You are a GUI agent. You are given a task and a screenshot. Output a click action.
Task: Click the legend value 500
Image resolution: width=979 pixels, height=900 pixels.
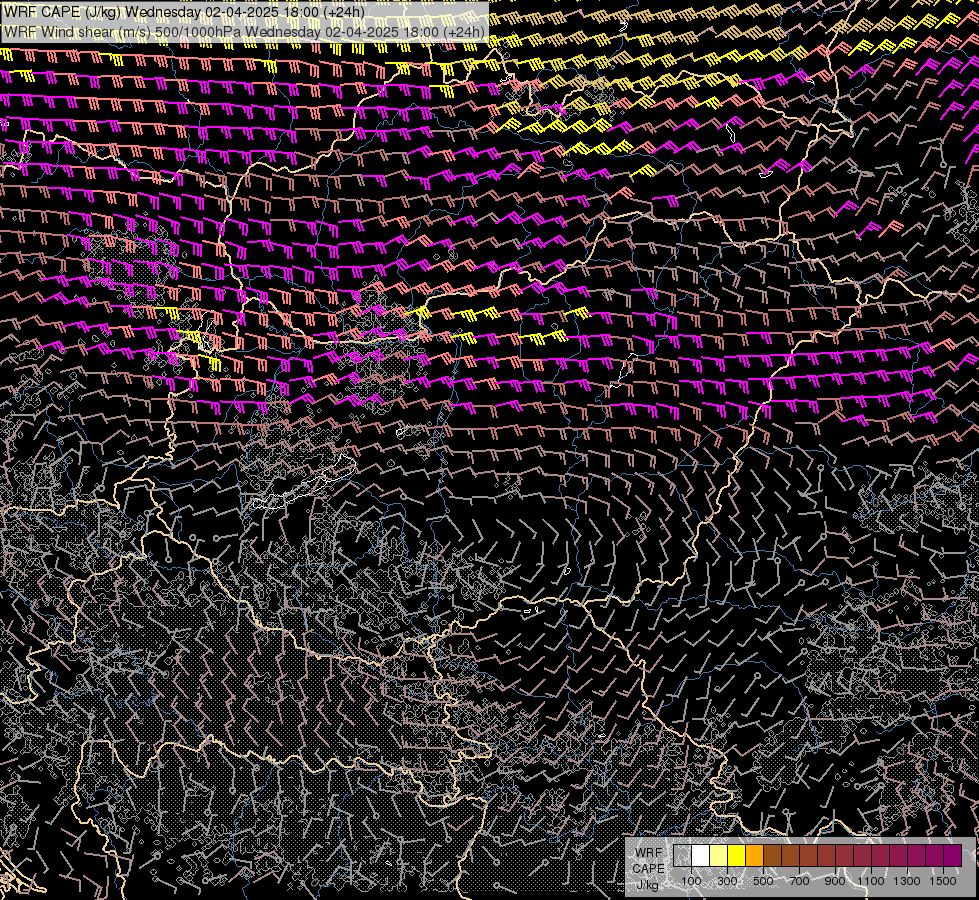(x=763, y=881)
